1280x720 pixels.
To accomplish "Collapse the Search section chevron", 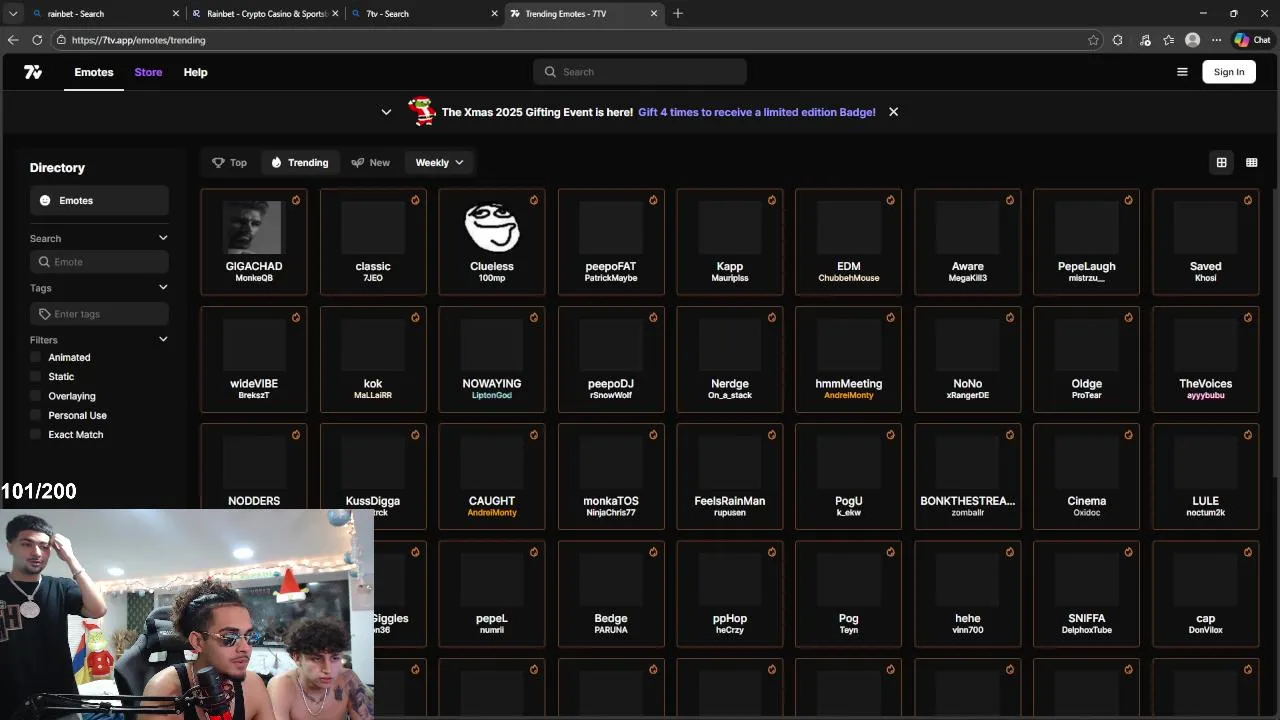I will [x=163, y=238].
